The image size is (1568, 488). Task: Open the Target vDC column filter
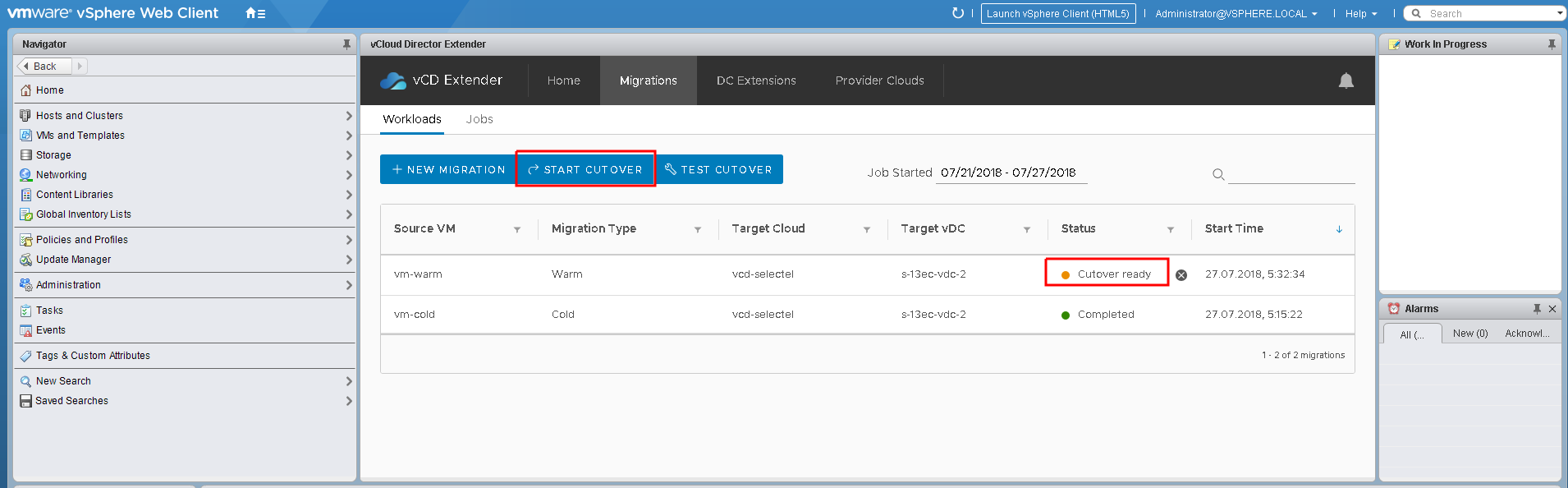(1027, 230)
